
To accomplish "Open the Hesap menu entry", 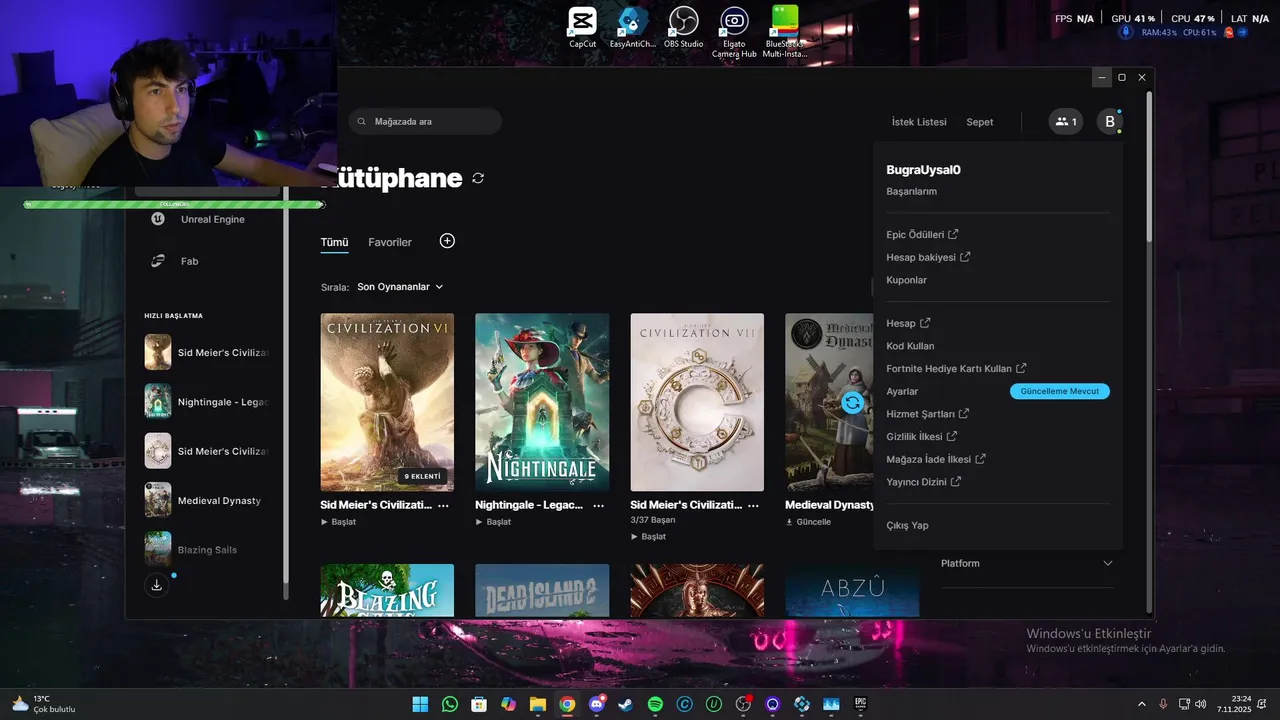I will click(908, 323).
